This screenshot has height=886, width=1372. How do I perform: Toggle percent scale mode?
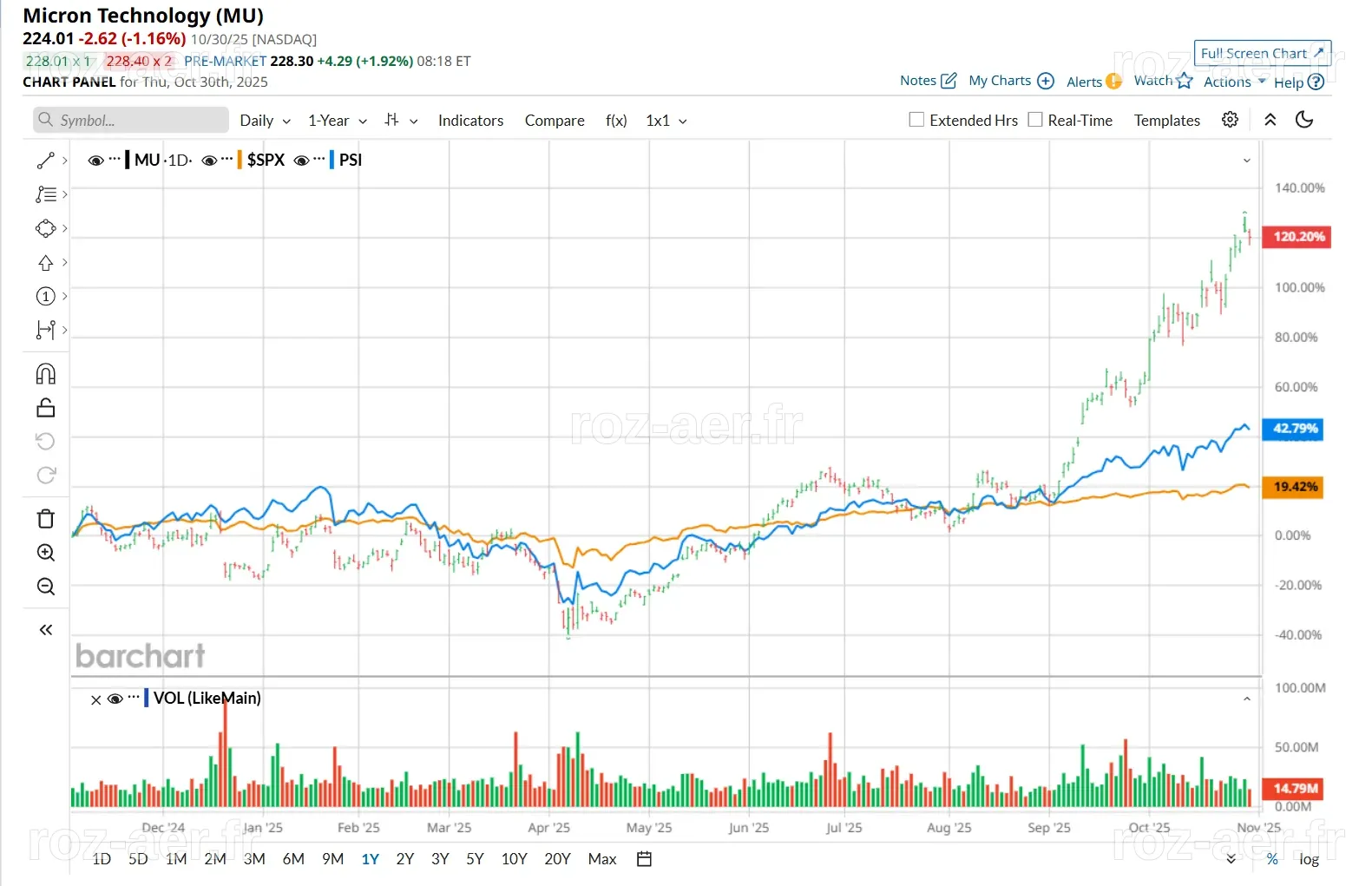pos(1272,859)
